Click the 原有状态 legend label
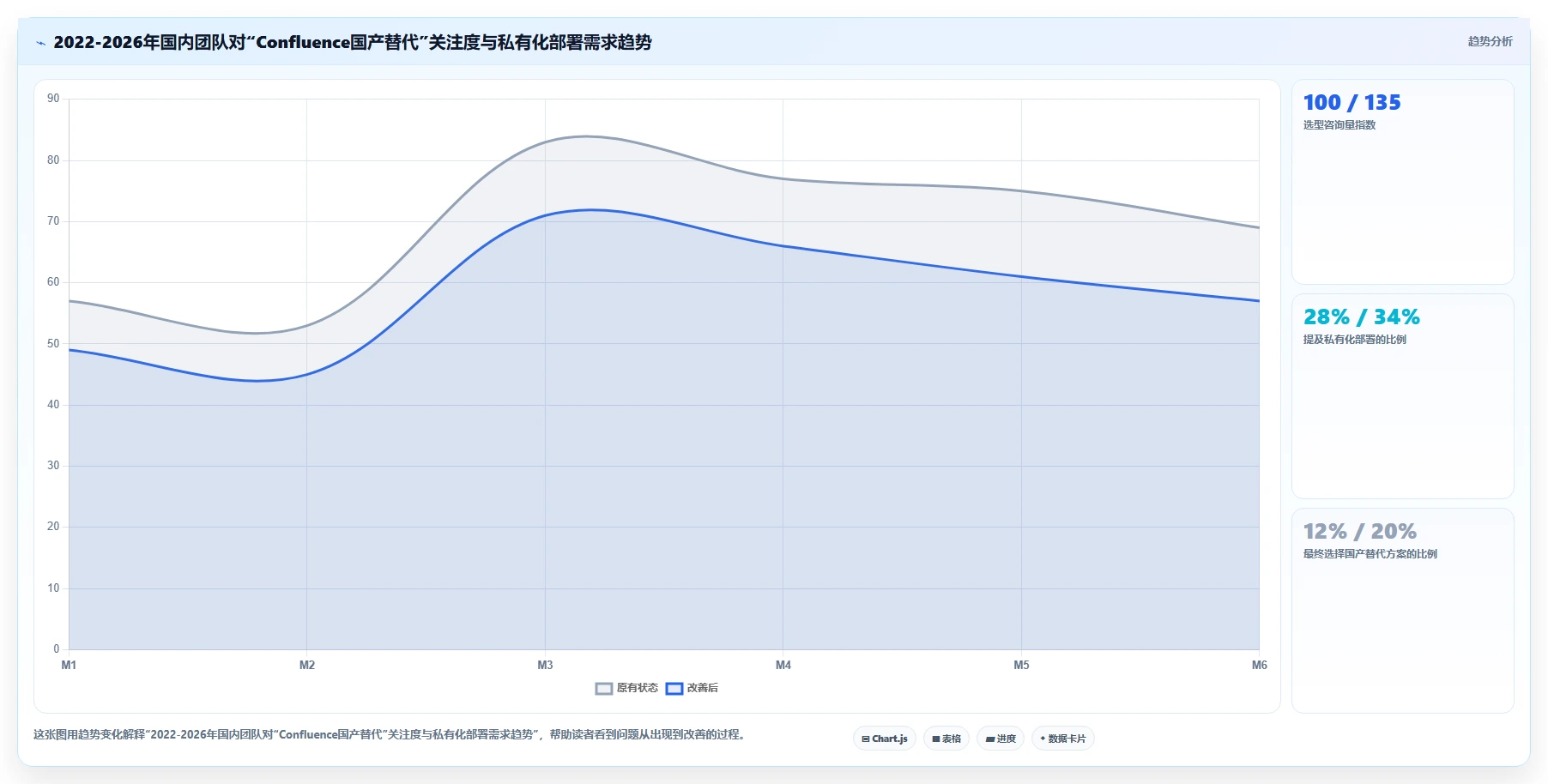The width and height of the screenshot is (1548, 784). click(x=638, y=688)
